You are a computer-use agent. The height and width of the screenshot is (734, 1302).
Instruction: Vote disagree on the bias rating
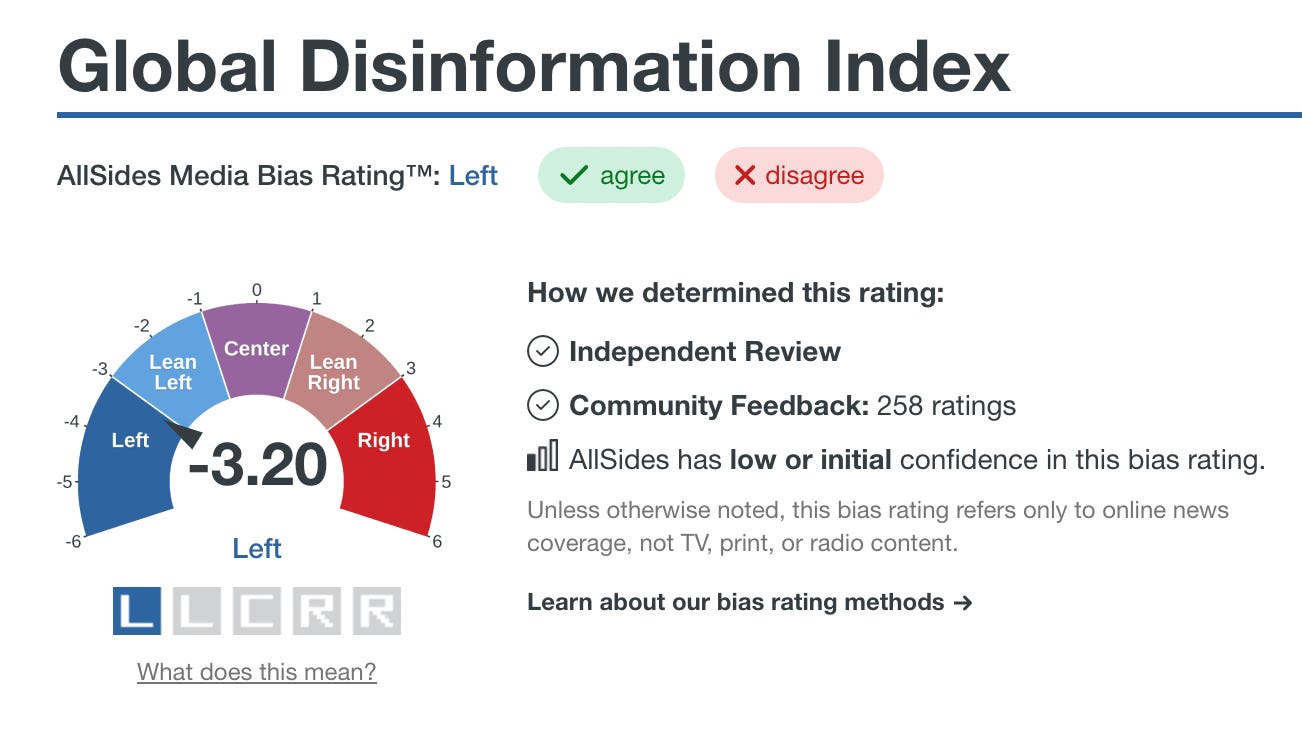coord(799,175)
